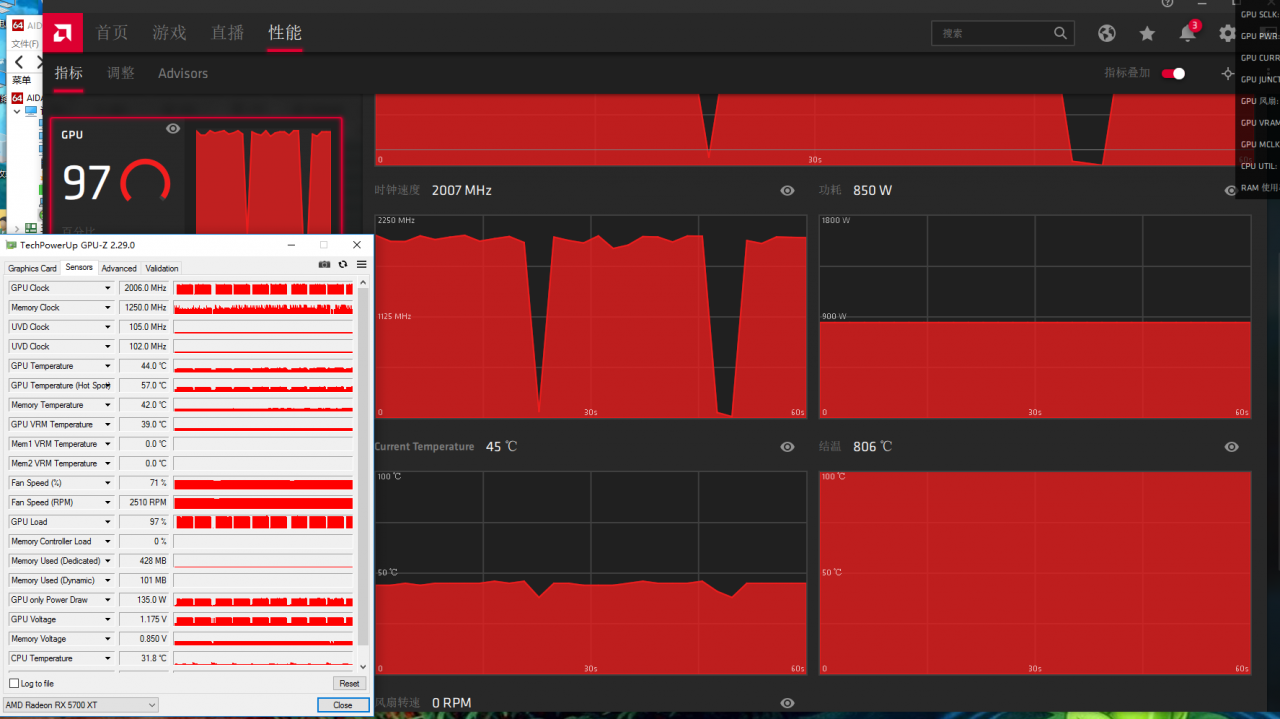Select the 指标 metrics sub-tab
The width and height of the screenshot is (1280, 719).
click(x=69, y=73)
